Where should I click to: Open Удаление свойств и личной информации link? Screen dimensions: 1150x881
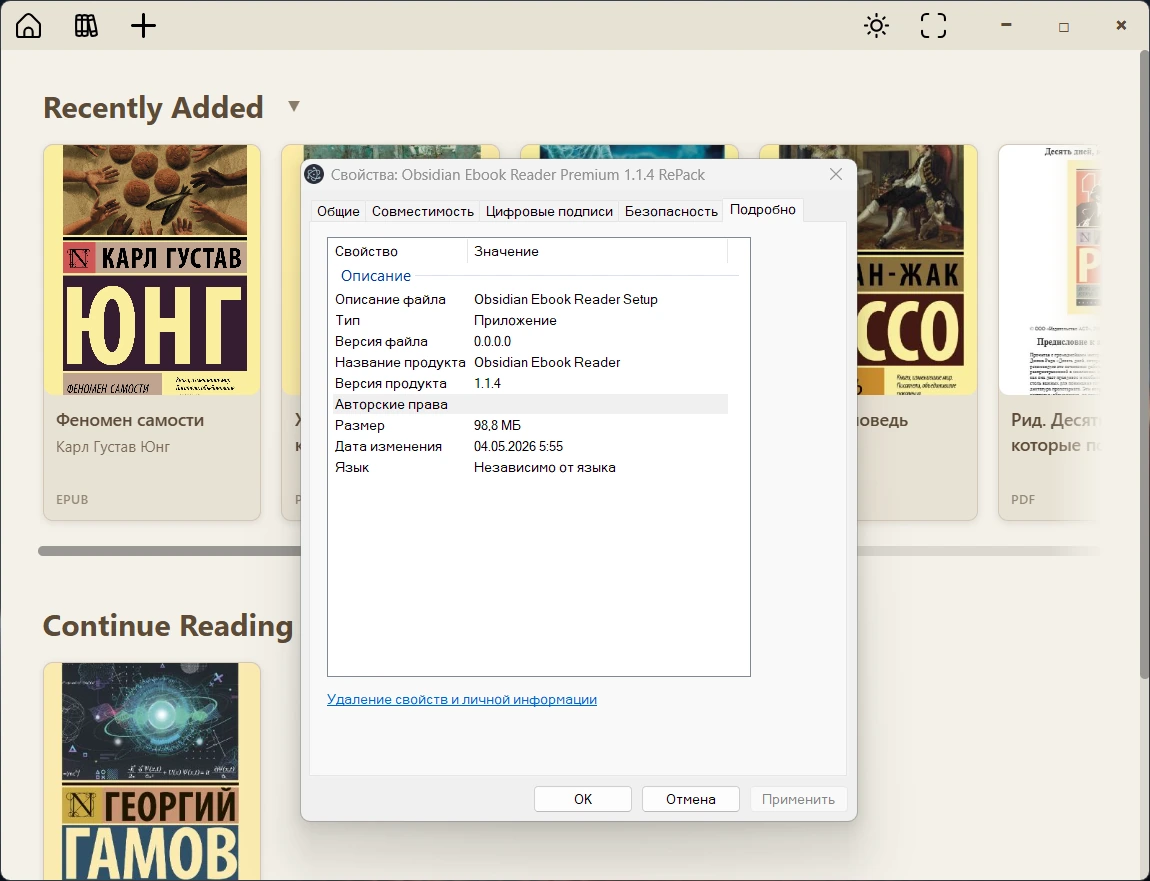(461, 699)
